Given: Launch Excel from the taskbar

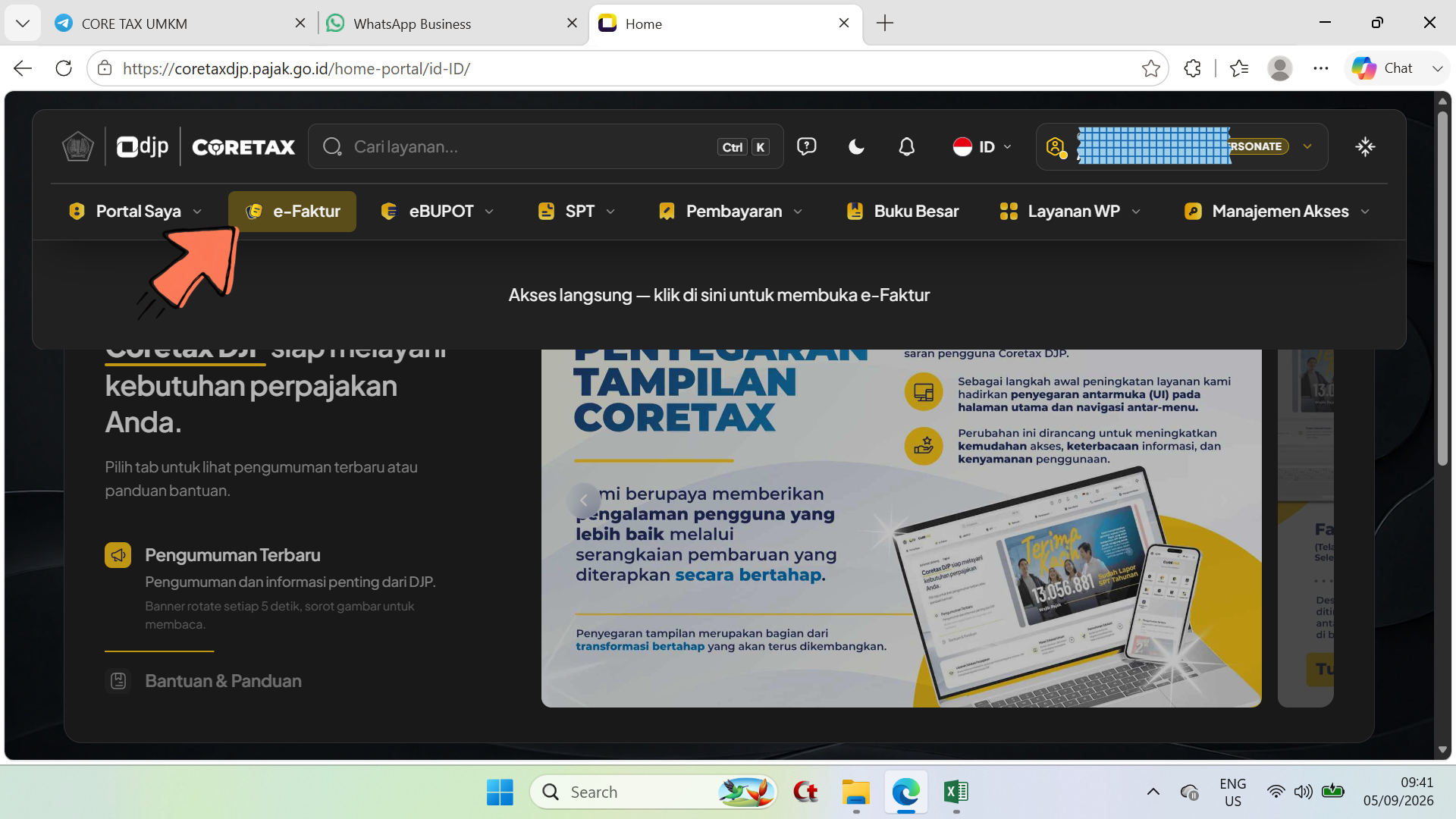Looking at the screenshot, I should (x=955, y=792).
